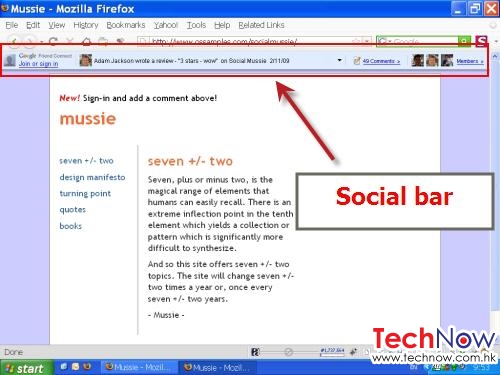Open the design manifesto page link

point(92,177)
